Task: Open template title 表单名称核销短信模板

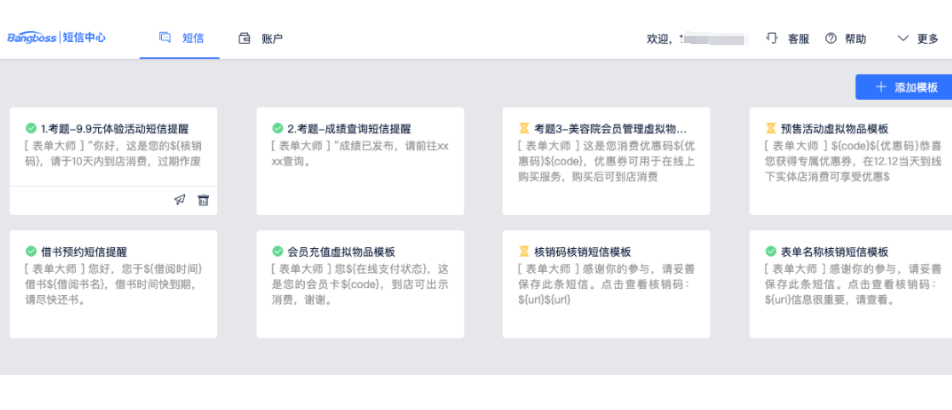Action: [x=835, y=251]
